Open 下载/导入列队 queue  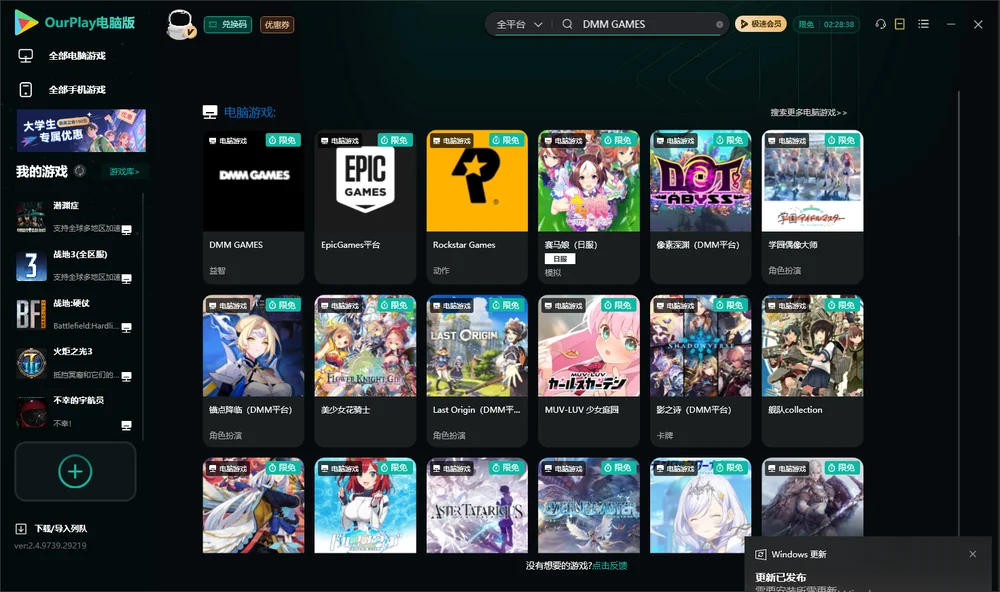[x=52, y=529]
